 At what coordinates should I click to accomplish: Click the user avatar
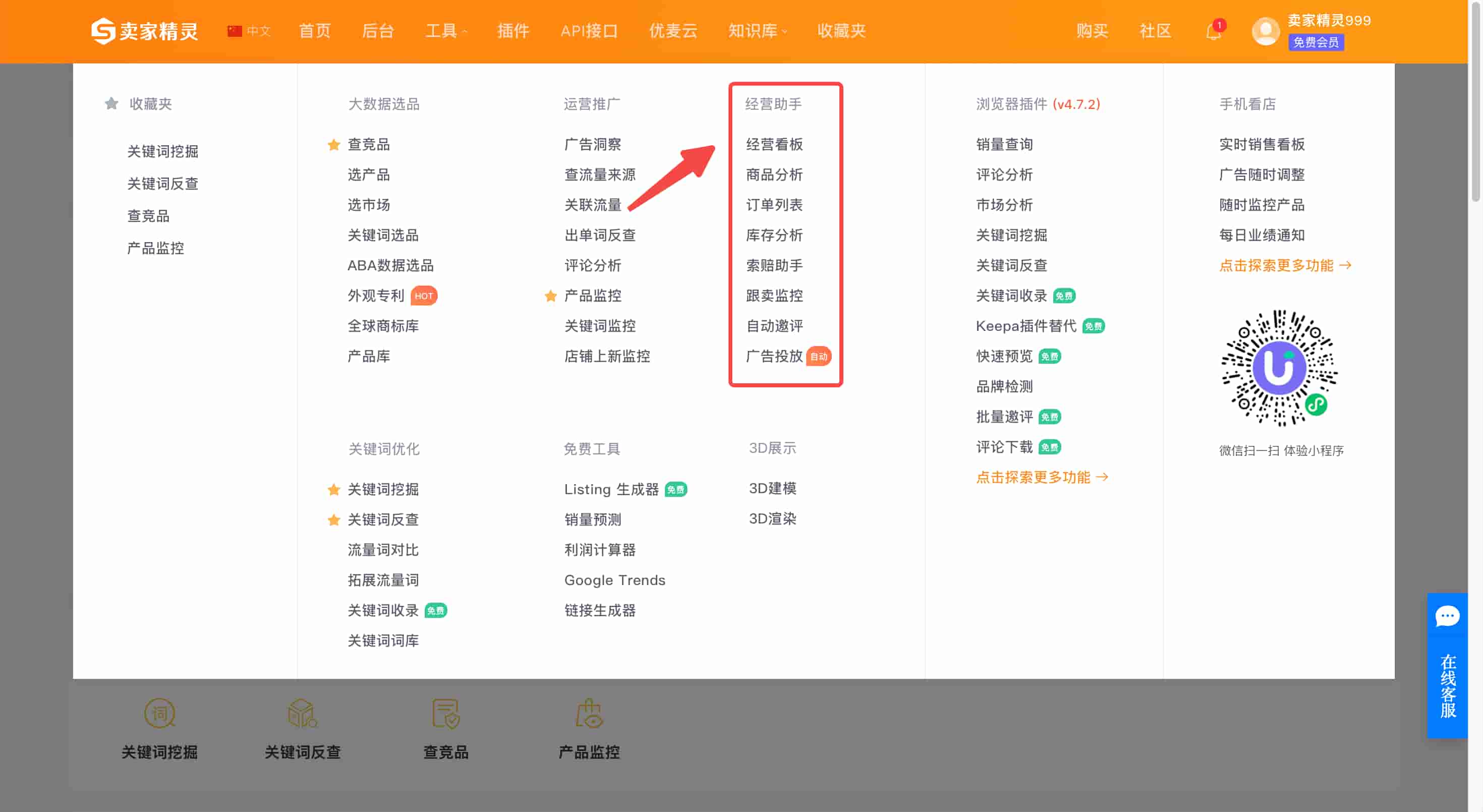coord(1266,31)
